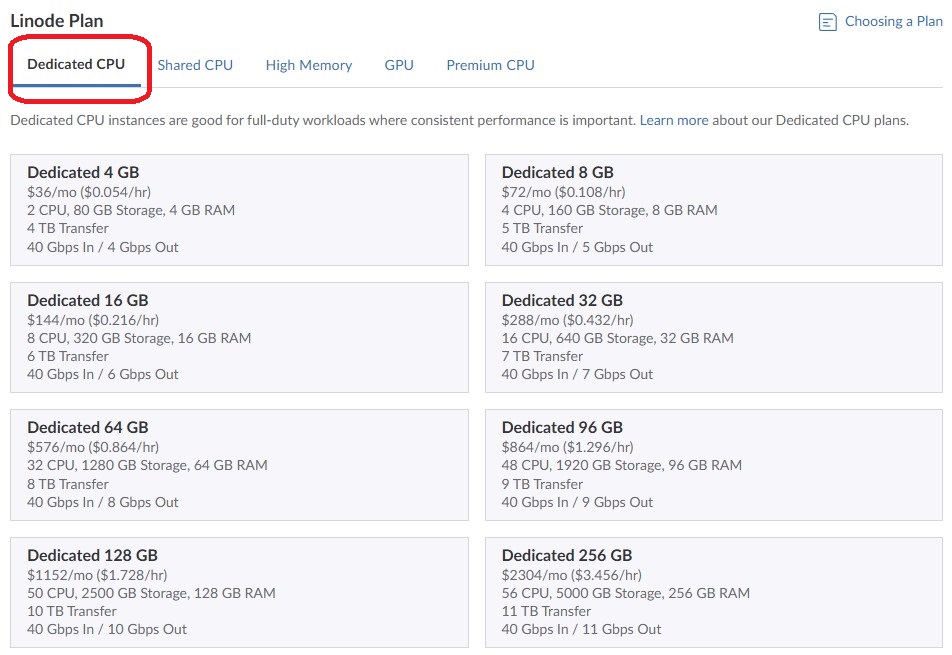Choose the Dedicated 8 GB plan card
The width and height of the screenshot is (952, 655).
tap(713, 209)
